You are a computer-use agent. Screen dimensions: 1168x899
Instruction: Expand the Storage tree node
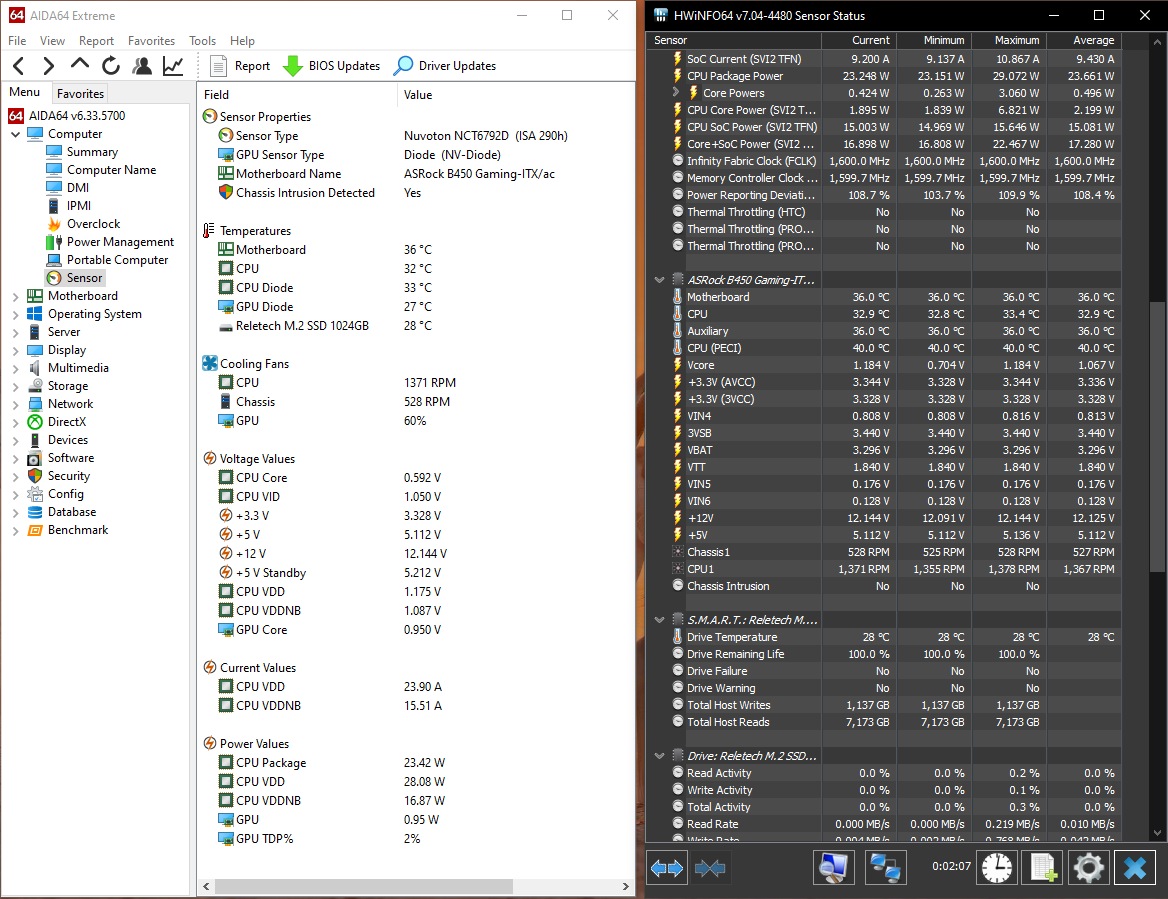(16, 387)
